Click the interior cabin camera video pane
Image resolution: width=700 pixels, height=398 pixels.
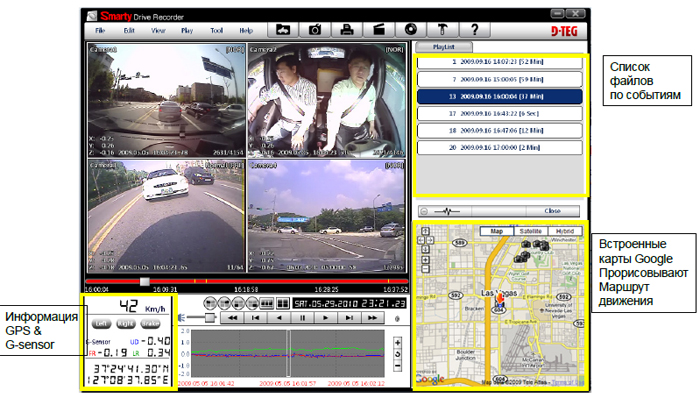pyautogui.click(x=327, y=100)
